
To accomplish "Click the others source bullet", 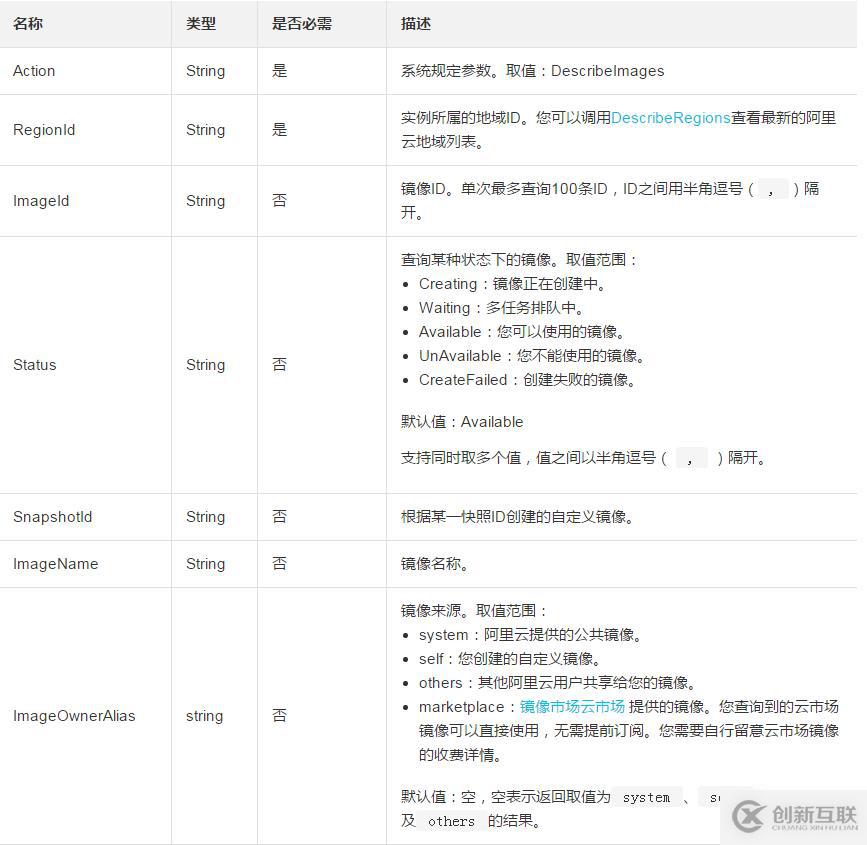I will [557, 683].
